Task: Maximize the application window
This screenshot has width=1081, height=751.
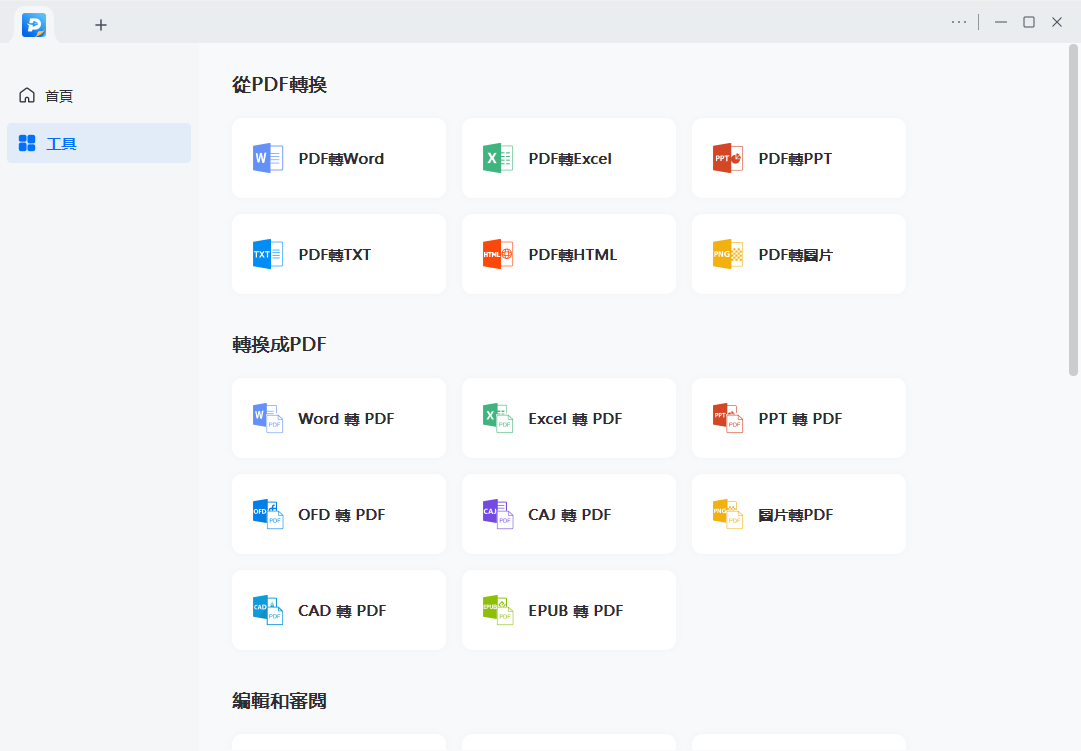Action: (x=1029, y=22)
